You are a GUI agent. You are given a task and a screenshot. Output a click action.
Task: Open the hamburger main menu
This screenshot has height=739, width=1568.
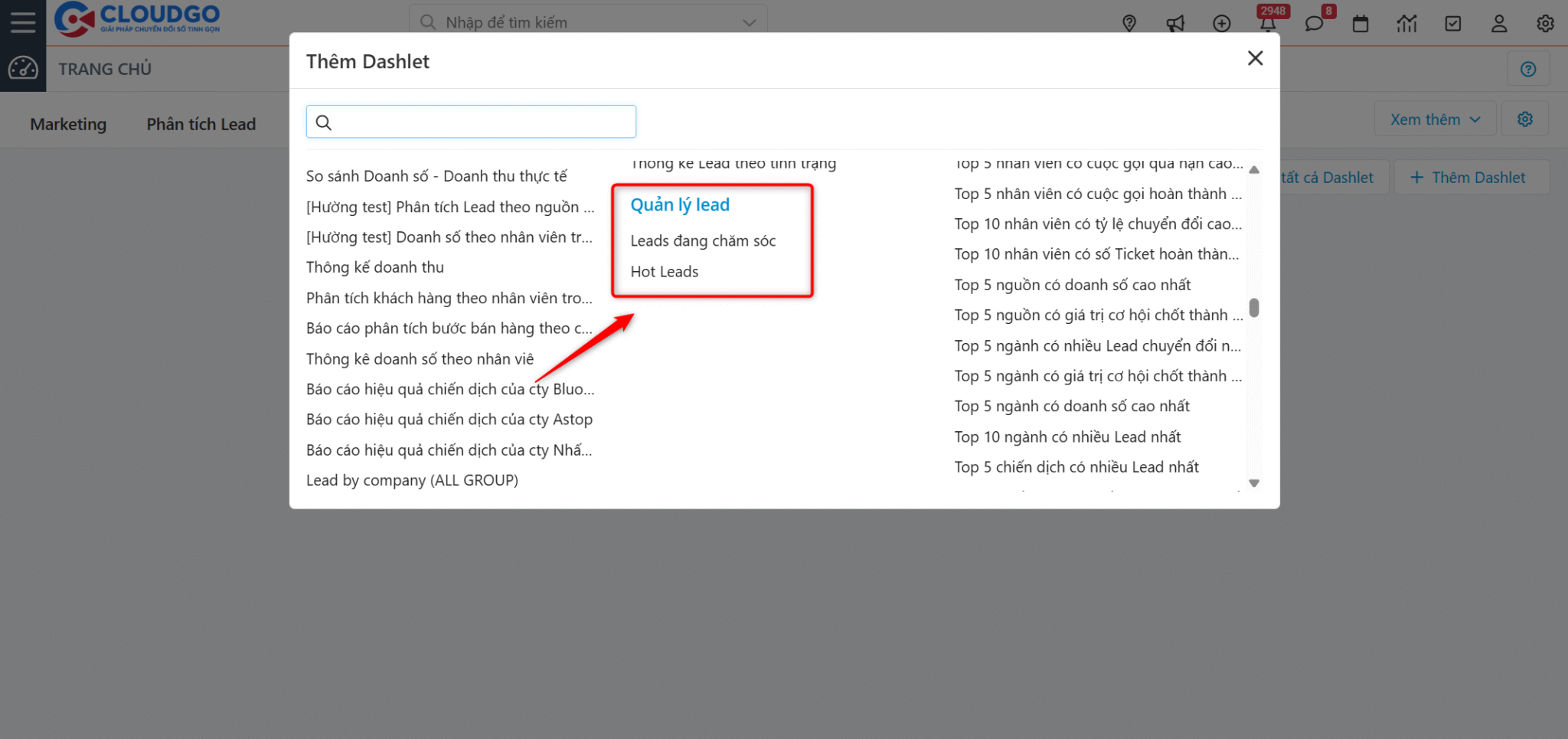tap(23, 22)
